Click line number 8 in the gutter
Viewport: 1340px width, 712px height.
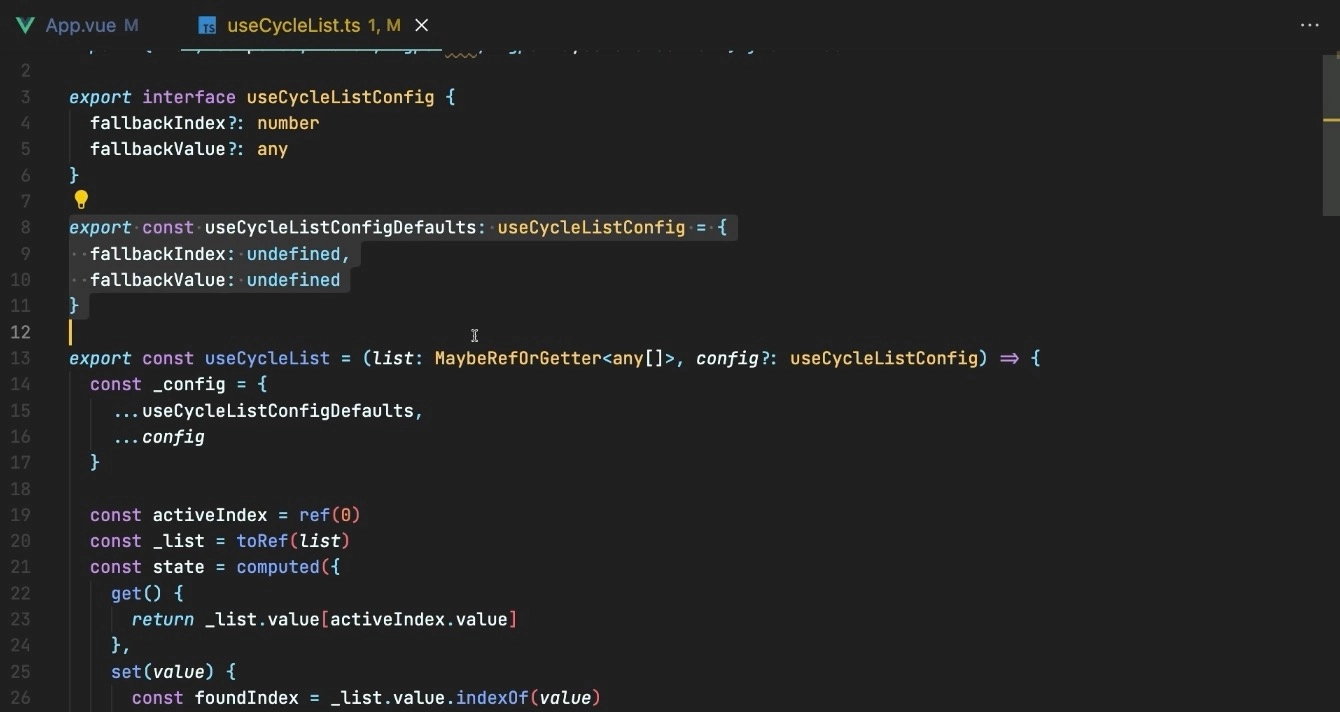pos(25,227)
